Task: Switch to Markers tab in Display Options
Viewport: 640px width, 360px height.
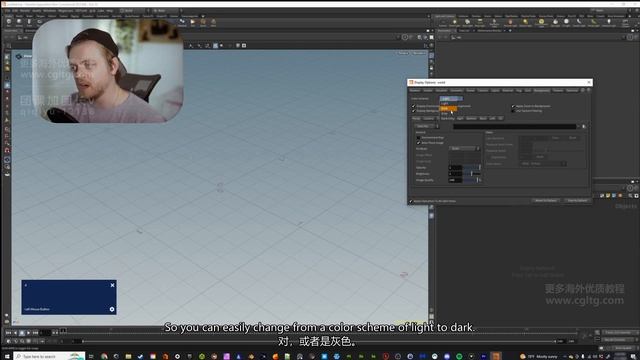Action: click(415, 91)
